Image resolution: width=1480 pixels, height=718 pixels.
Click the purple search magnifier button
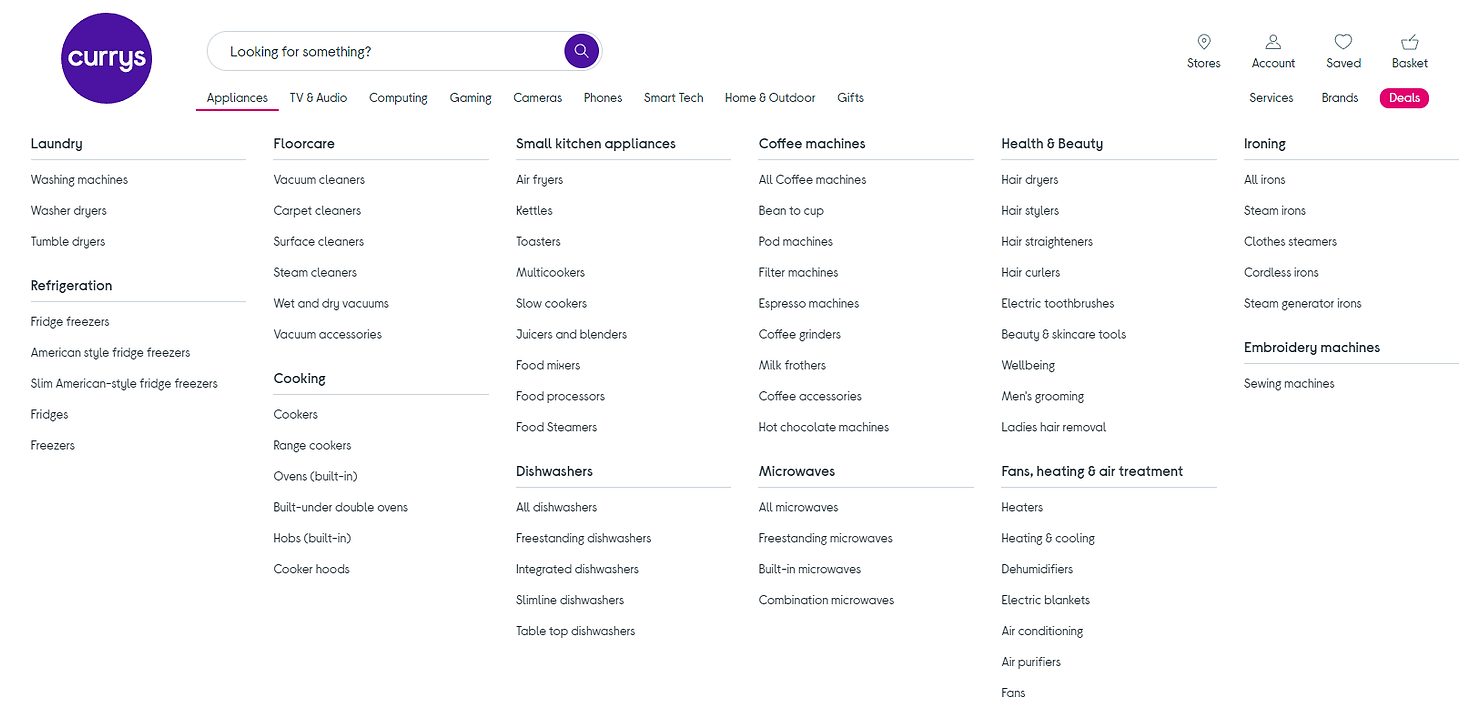[581, 51]
